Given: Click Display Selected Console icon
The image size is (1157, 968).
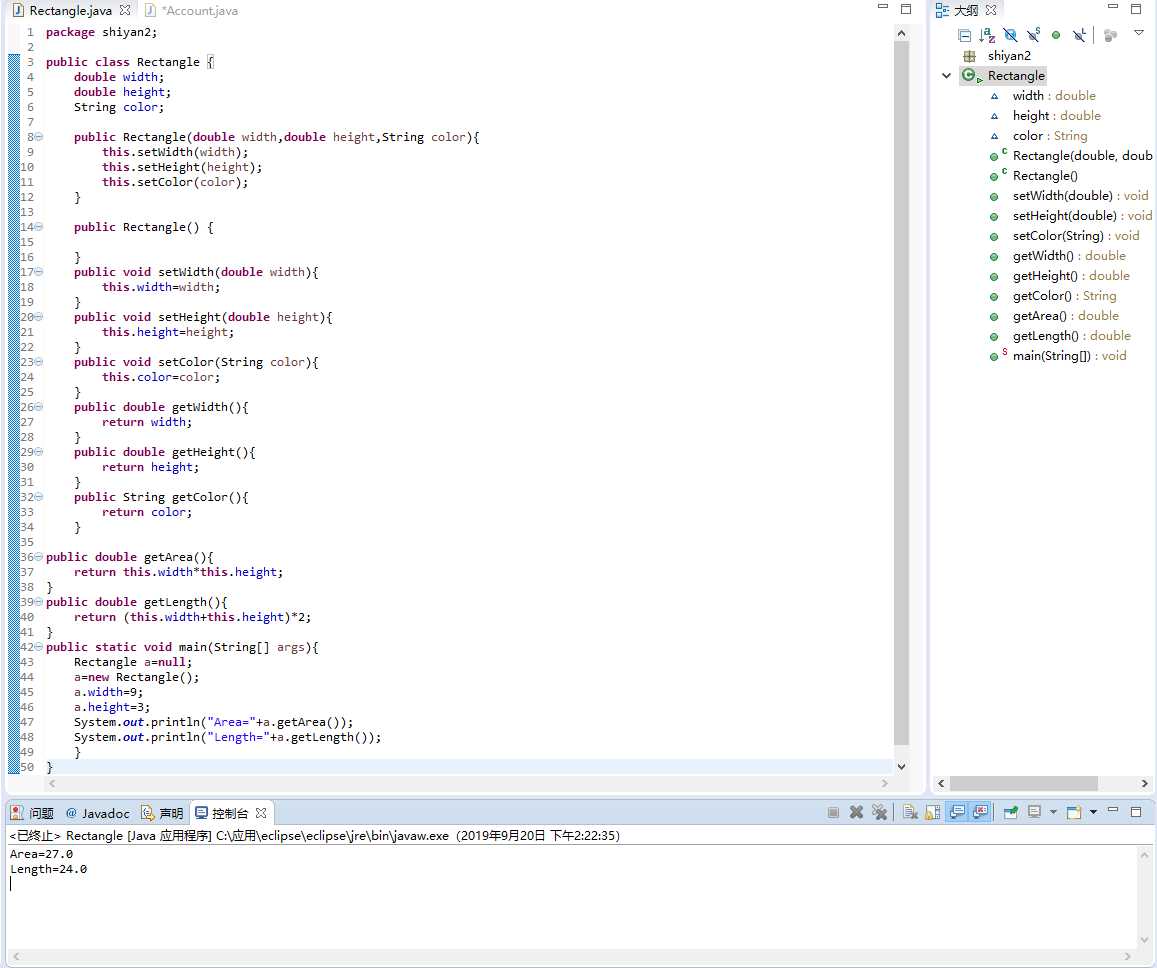Looking at the screenshot, I should pos(1035,812).
